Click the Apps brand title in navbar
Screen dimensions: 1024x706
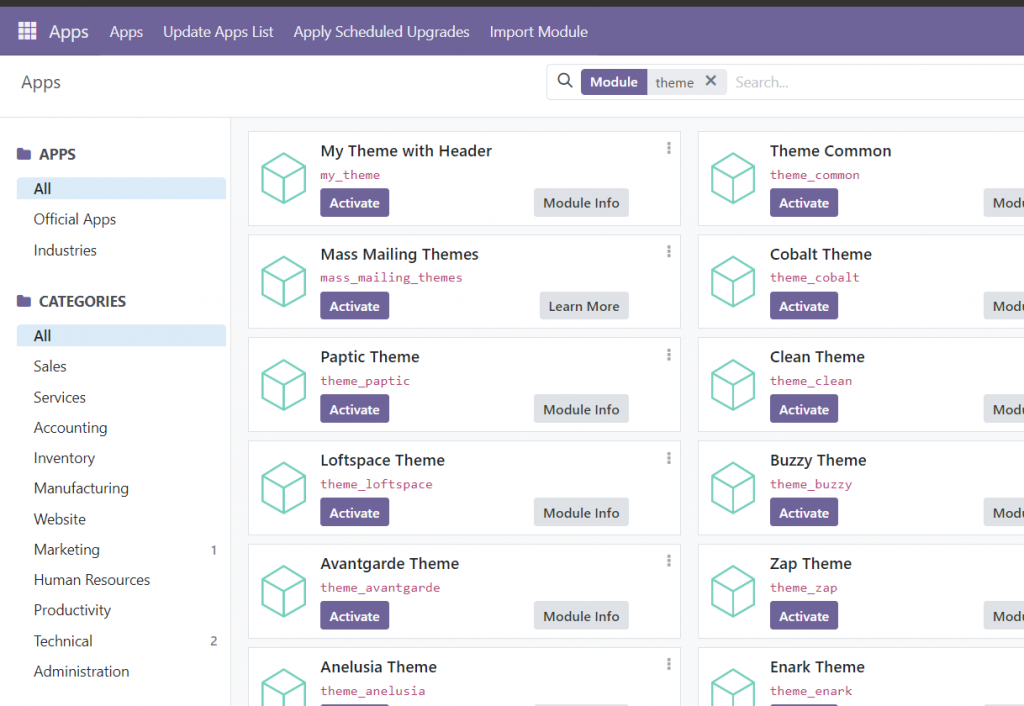(69, 31)
